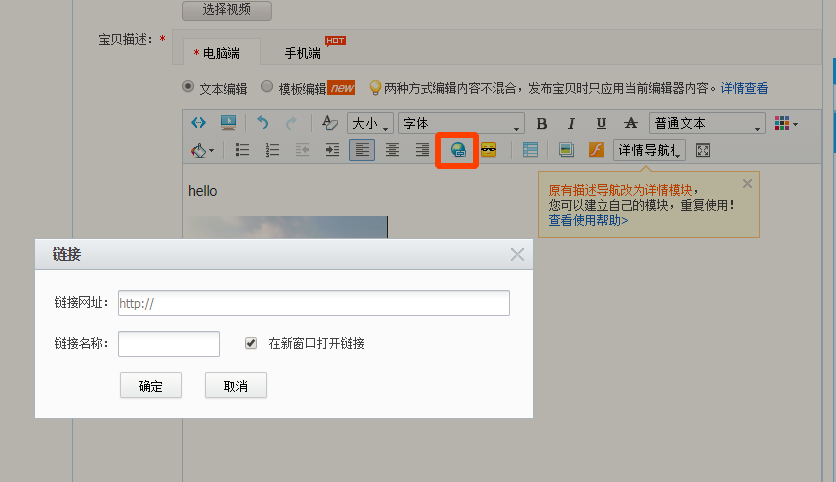Open the background fill color bucket

click(202, 151)
